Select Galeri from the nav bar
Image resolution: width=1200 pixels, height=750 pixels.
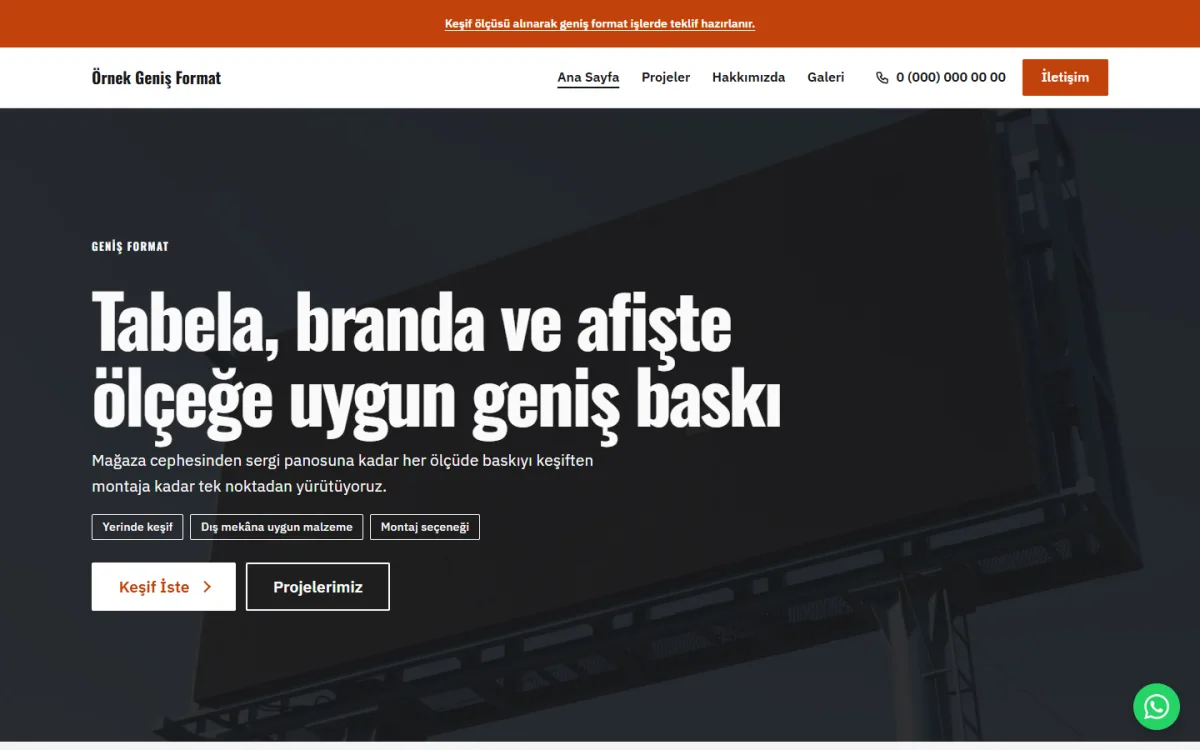click(826, 77)
